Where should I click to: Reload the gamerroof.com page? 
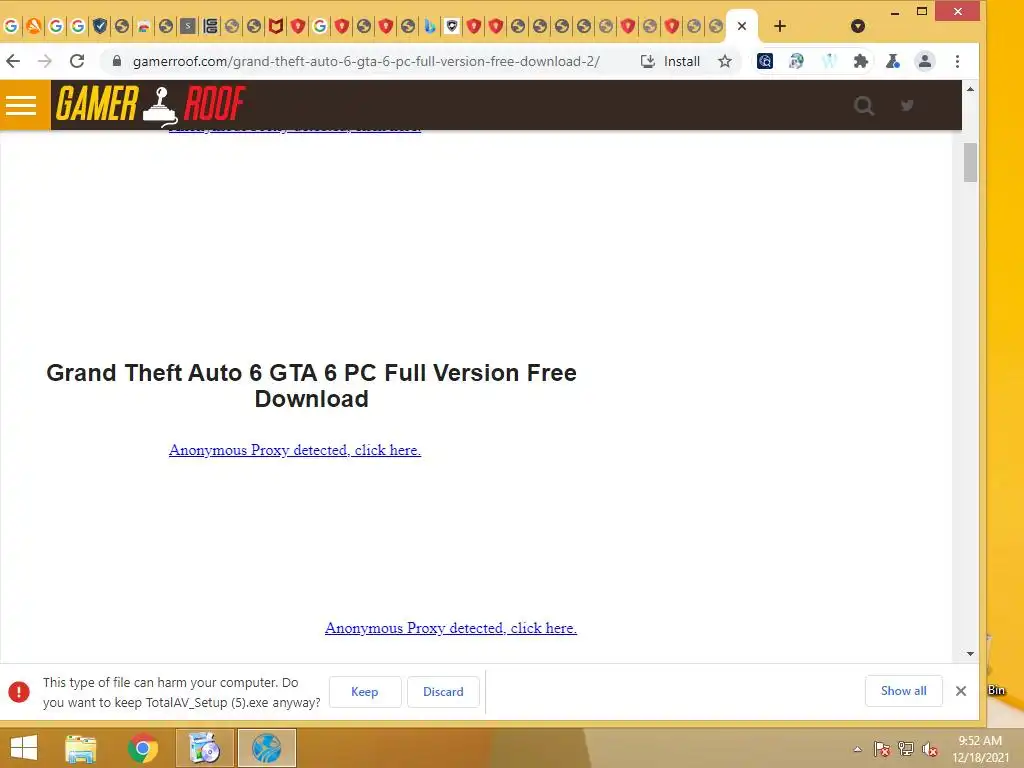(x=77, y=61)
